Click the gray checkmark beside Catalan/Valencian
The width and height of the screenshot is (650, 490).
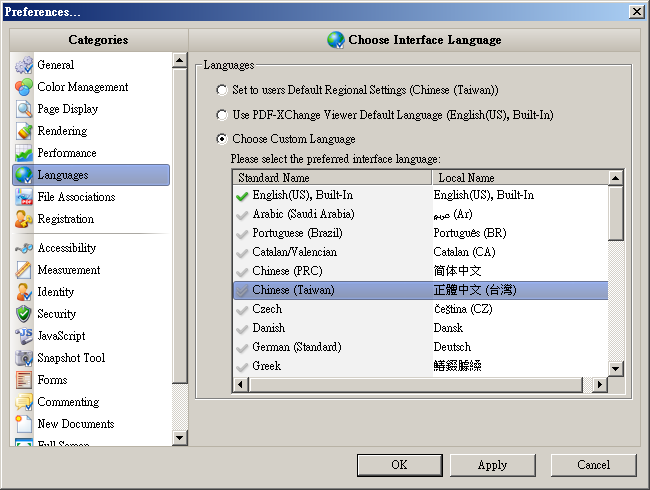pos(242,253)
